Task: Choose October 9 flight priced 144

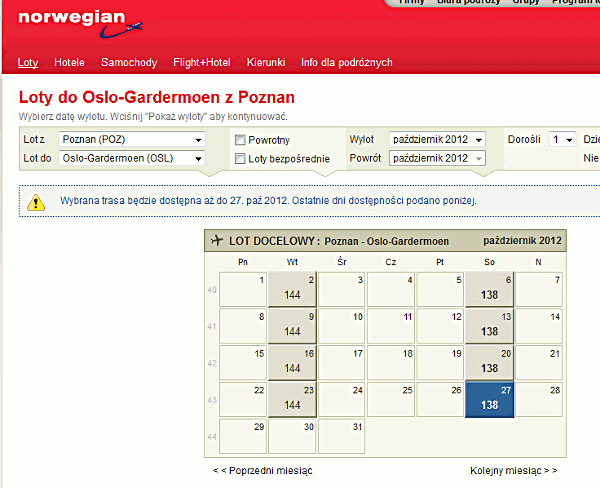Action: (x=292, y=326)
